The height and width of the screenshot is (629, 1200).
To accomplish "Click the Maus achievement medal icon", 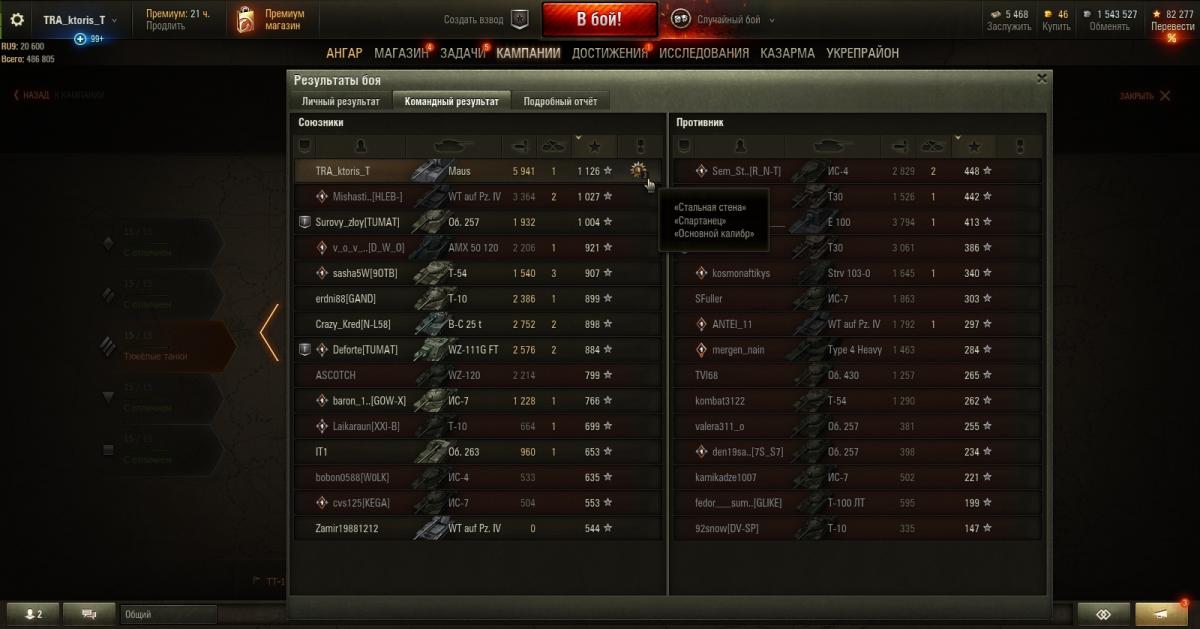I will coord(639,171).
